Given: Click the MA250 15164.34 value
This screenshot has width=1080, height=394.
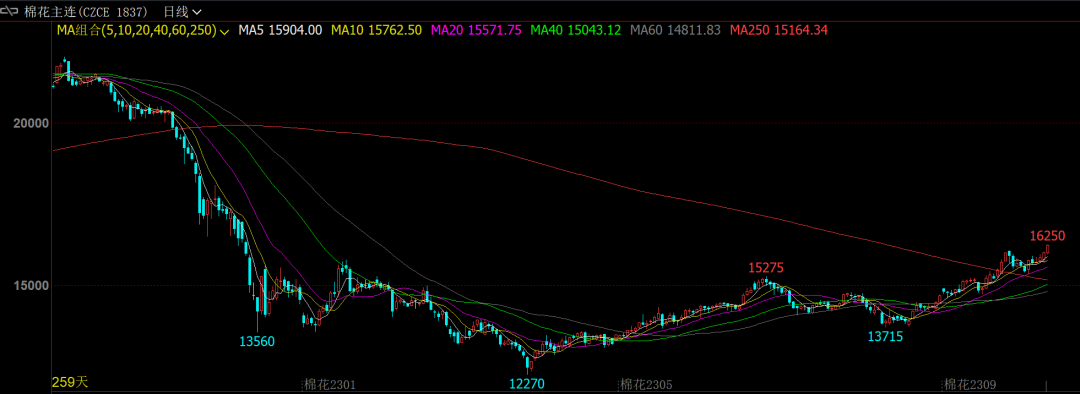Looking at the screenshot, I should (778, 30).
